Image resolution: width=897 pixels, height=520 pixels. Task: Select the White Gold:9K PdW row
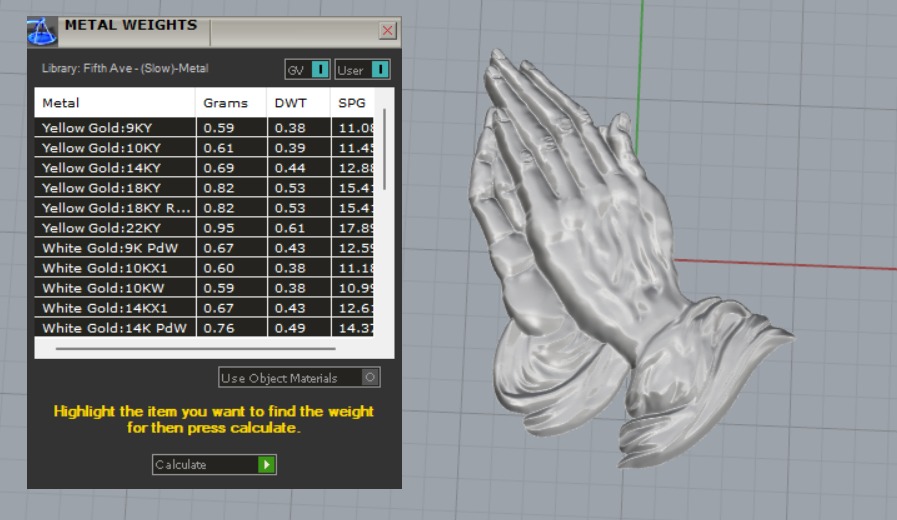[204, 248]
